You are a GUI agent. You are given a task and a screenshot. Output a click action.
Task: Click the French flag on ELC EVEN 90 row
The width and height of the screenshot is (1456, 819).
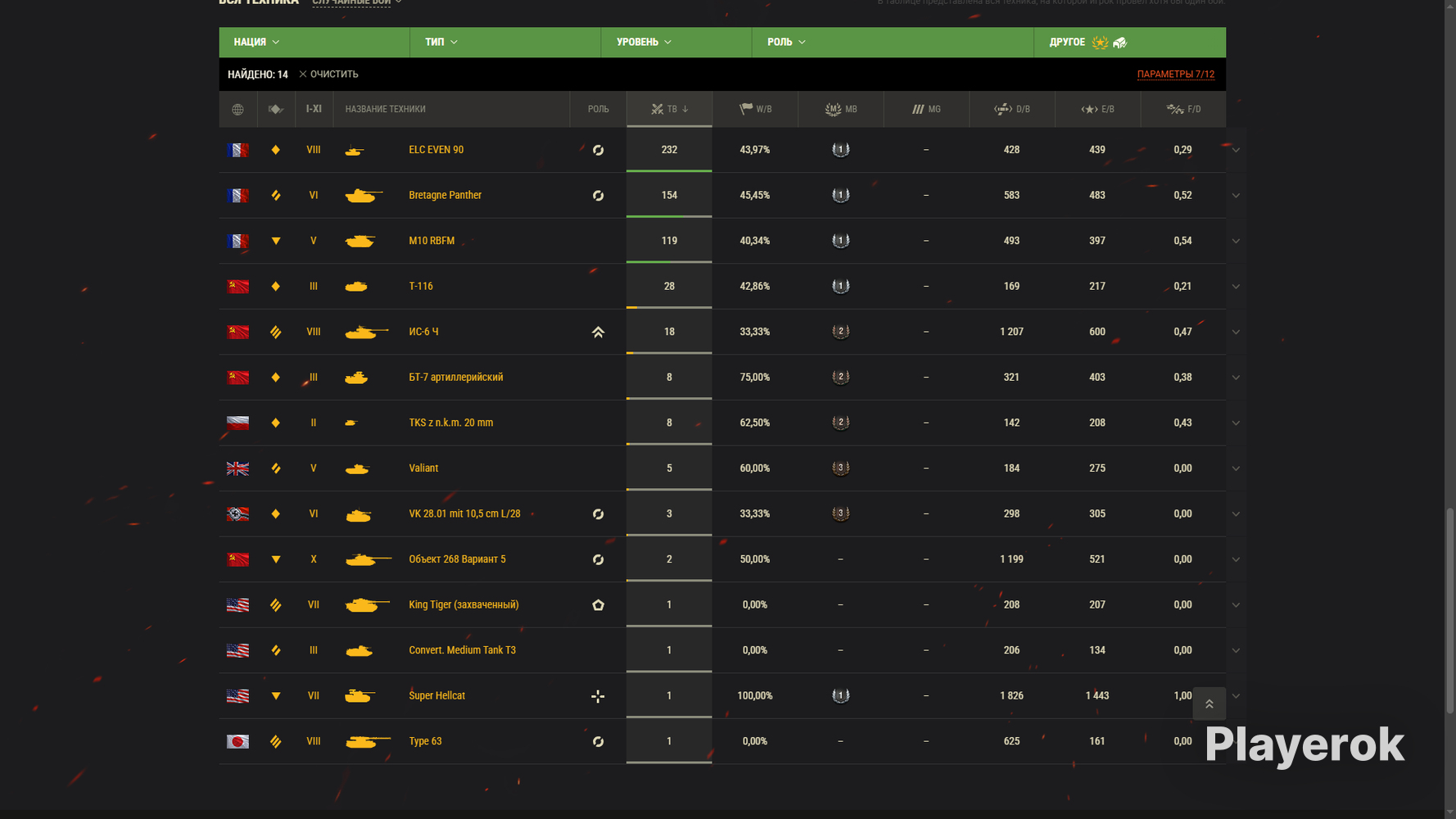point(237,150)
